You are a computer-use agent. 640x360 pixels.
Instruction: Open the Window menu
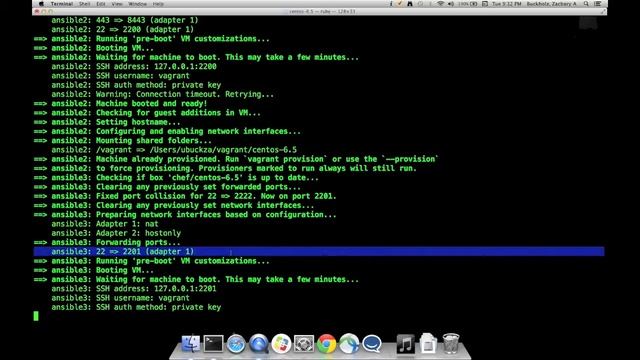coord(138,4)
